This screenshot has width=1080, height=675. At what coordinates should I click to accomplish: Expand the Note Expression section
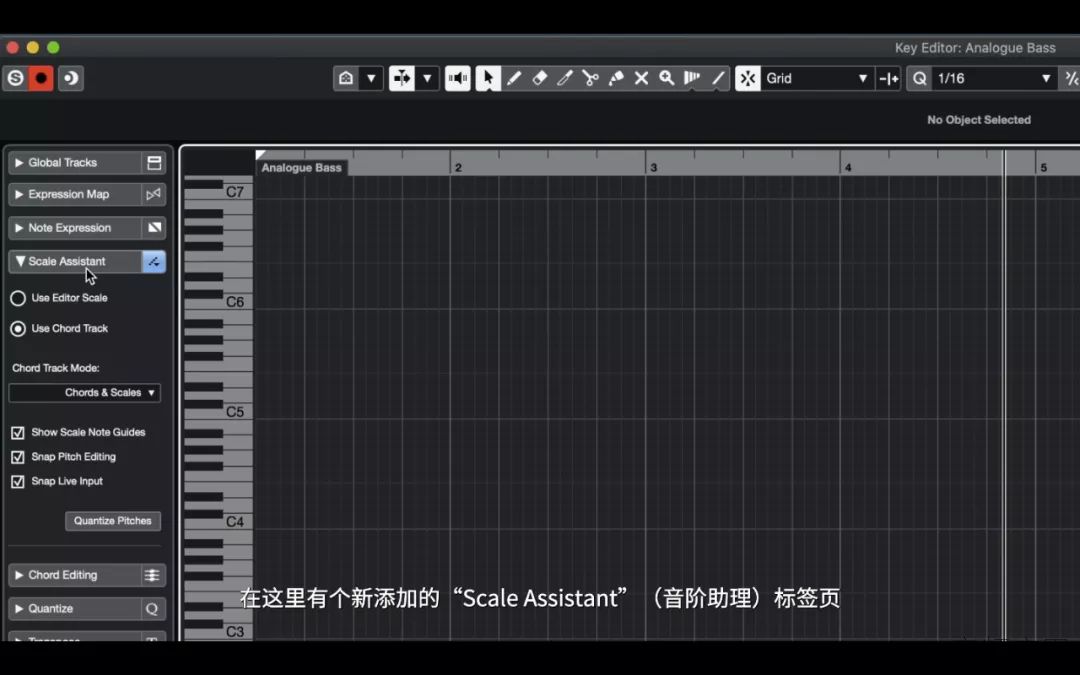[x=74, y=228]
